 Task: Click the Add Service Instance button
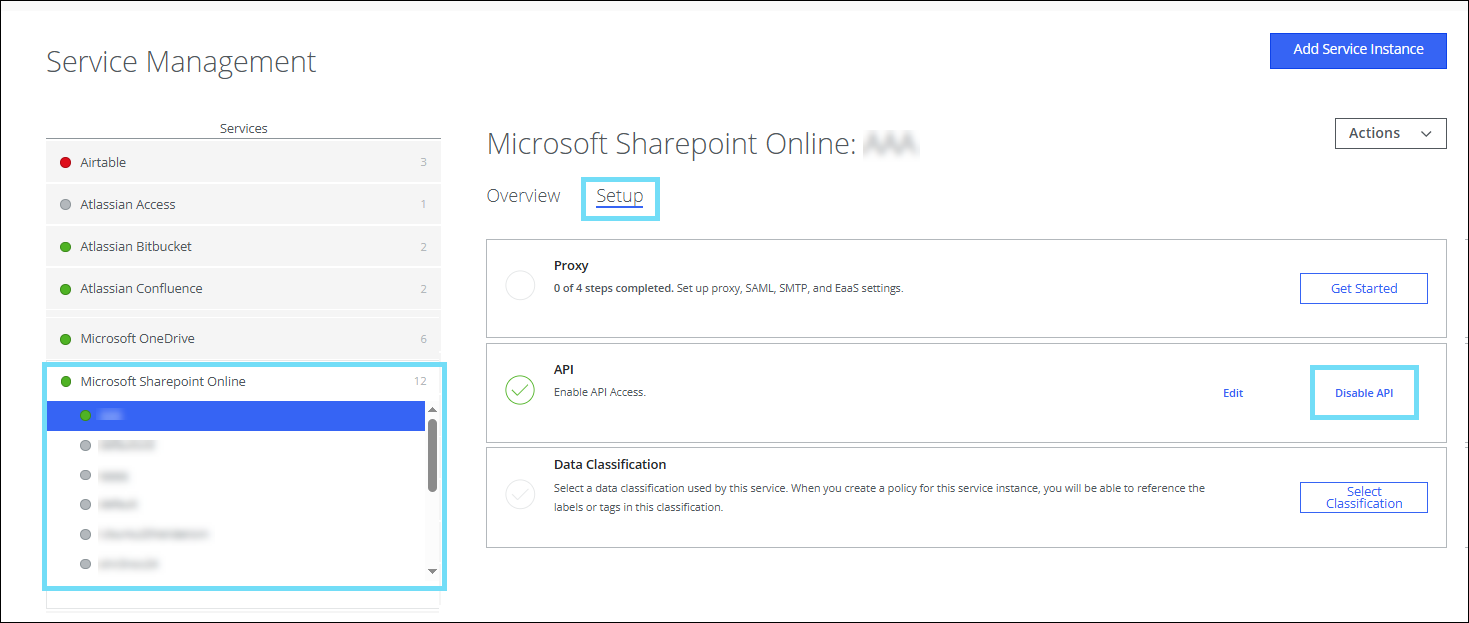[1357, 49]
